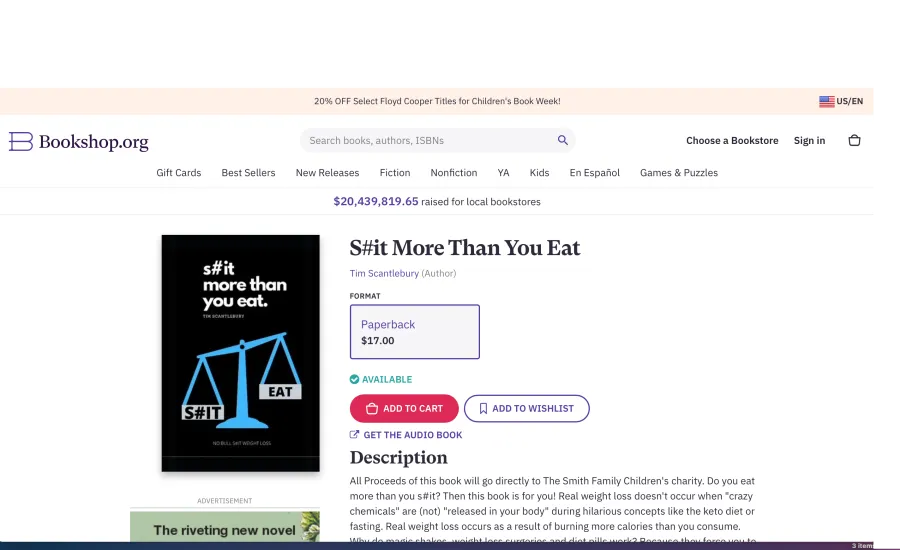Click Sign in
Image resolution: width=900 pixels, height=550 pixels.
tap(809, 141)
